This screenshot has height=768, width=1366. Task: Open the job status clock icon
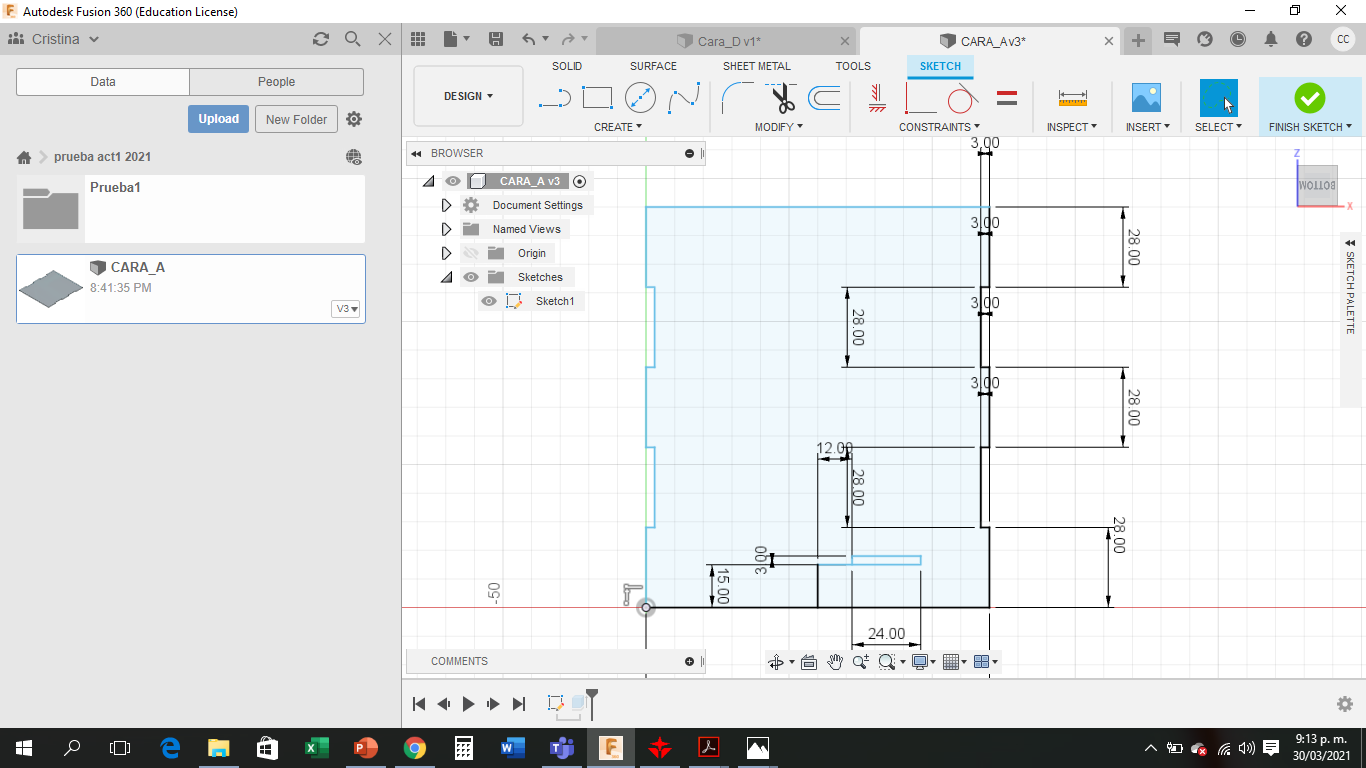1238,39
